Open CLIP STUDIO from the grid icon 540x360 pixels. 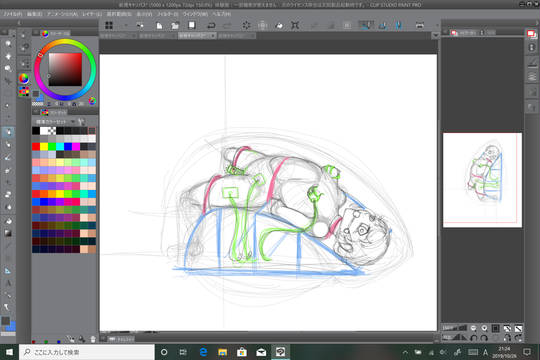[x=109, y=25]
